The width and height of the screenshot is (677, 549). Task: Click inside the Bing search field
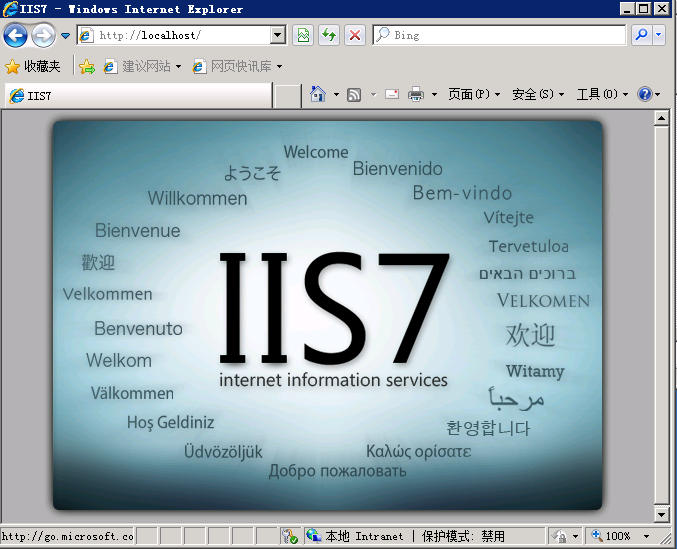pos(500,35)
